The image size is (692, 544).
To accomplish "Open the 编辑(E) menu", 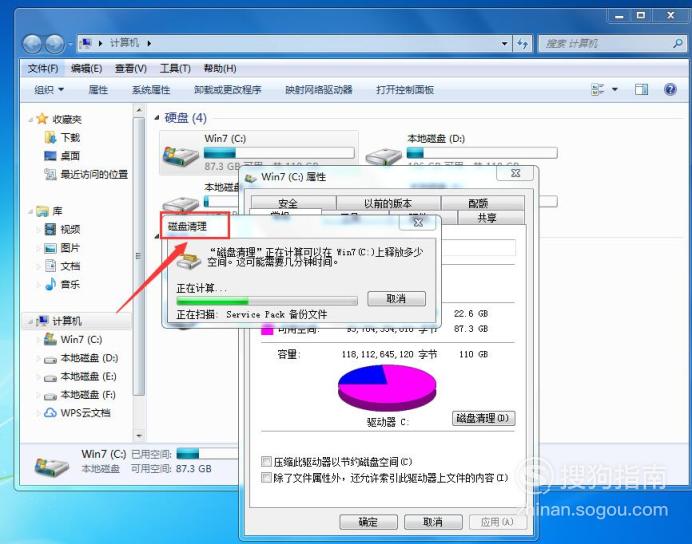I will click(86, 68).
